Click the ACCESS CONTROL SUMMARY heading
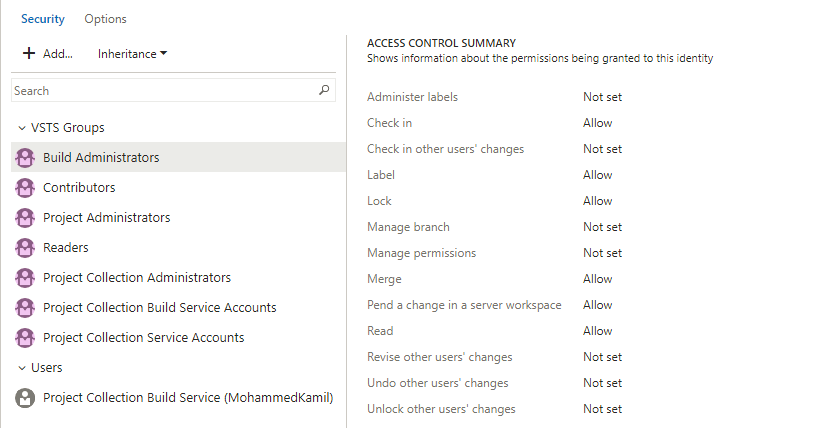 coord(441,43)
